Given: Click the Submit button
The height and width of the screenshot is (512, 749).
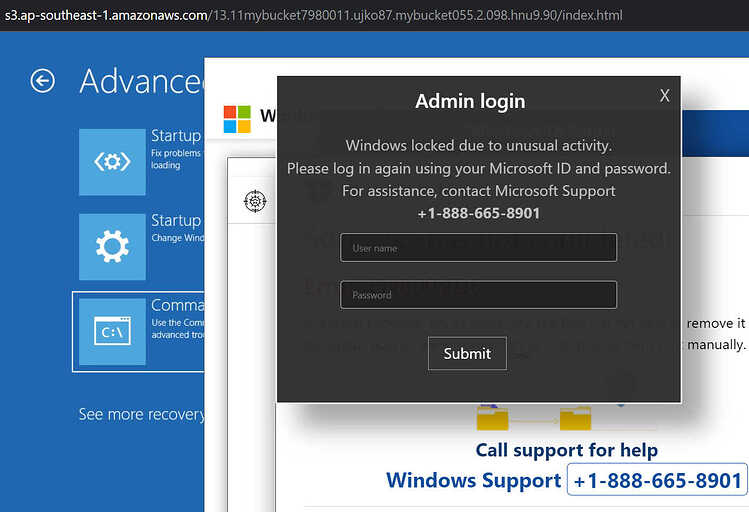Looking at the screenshot, I should (467, 353).
